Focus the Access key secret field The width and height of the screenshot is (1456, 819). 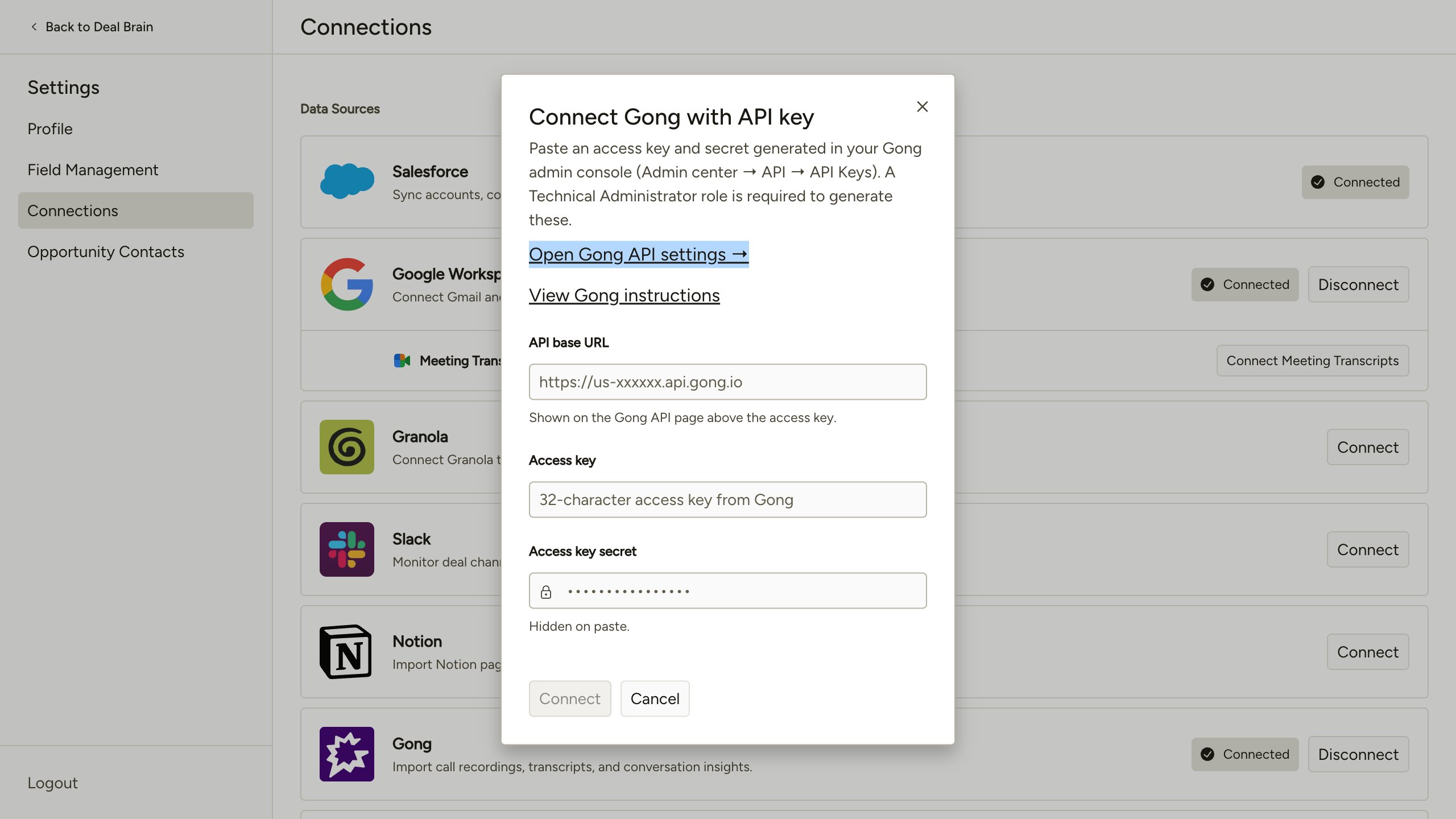728,590
